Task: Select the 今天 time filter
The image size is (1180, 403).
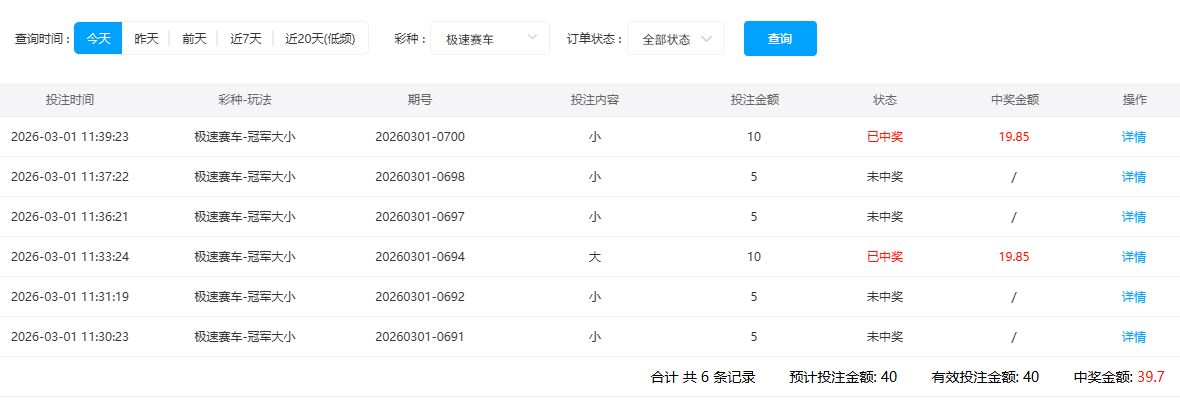Action: [x=98, y=39]
